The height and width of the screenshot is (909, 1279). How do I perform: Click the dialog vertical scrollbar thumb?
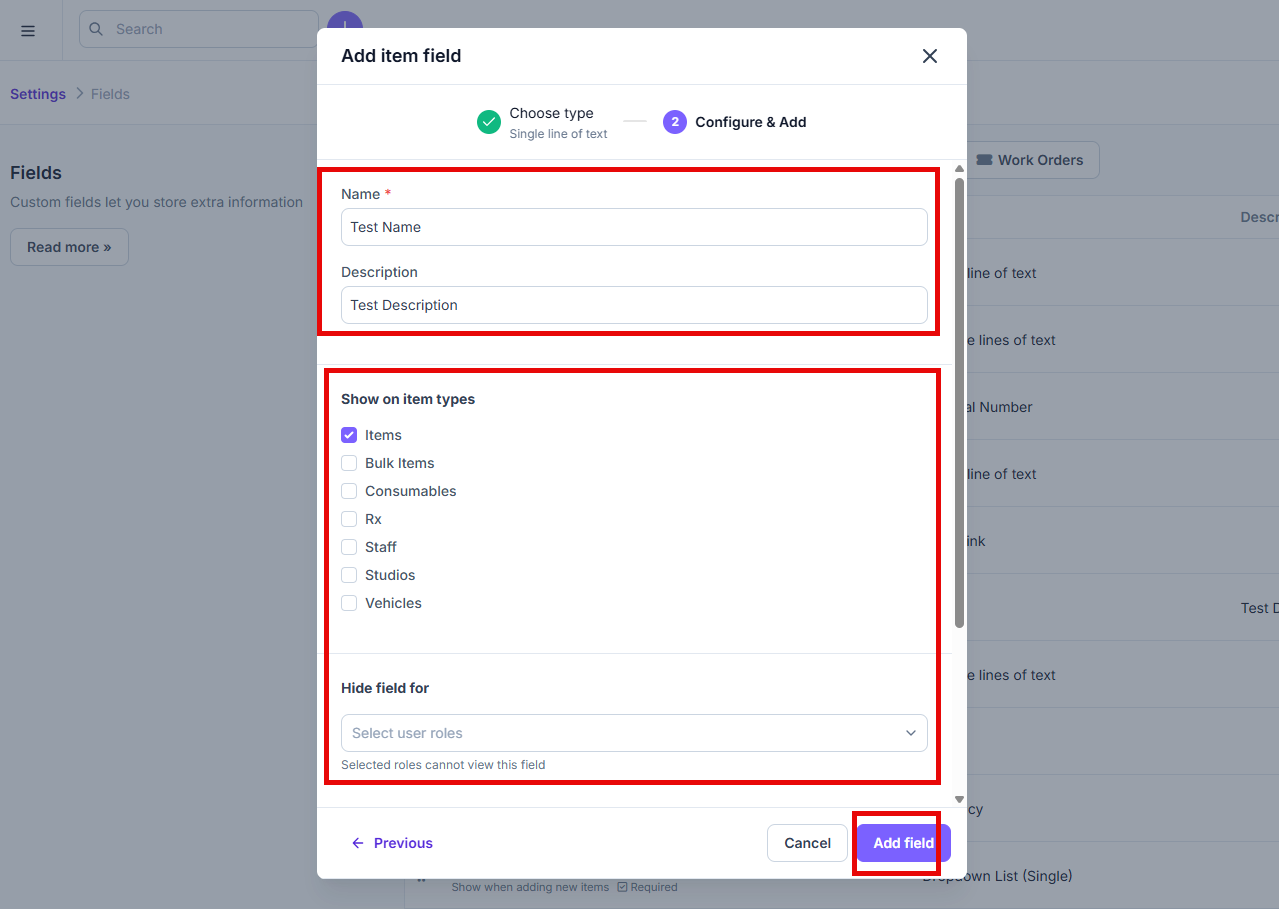960,403
